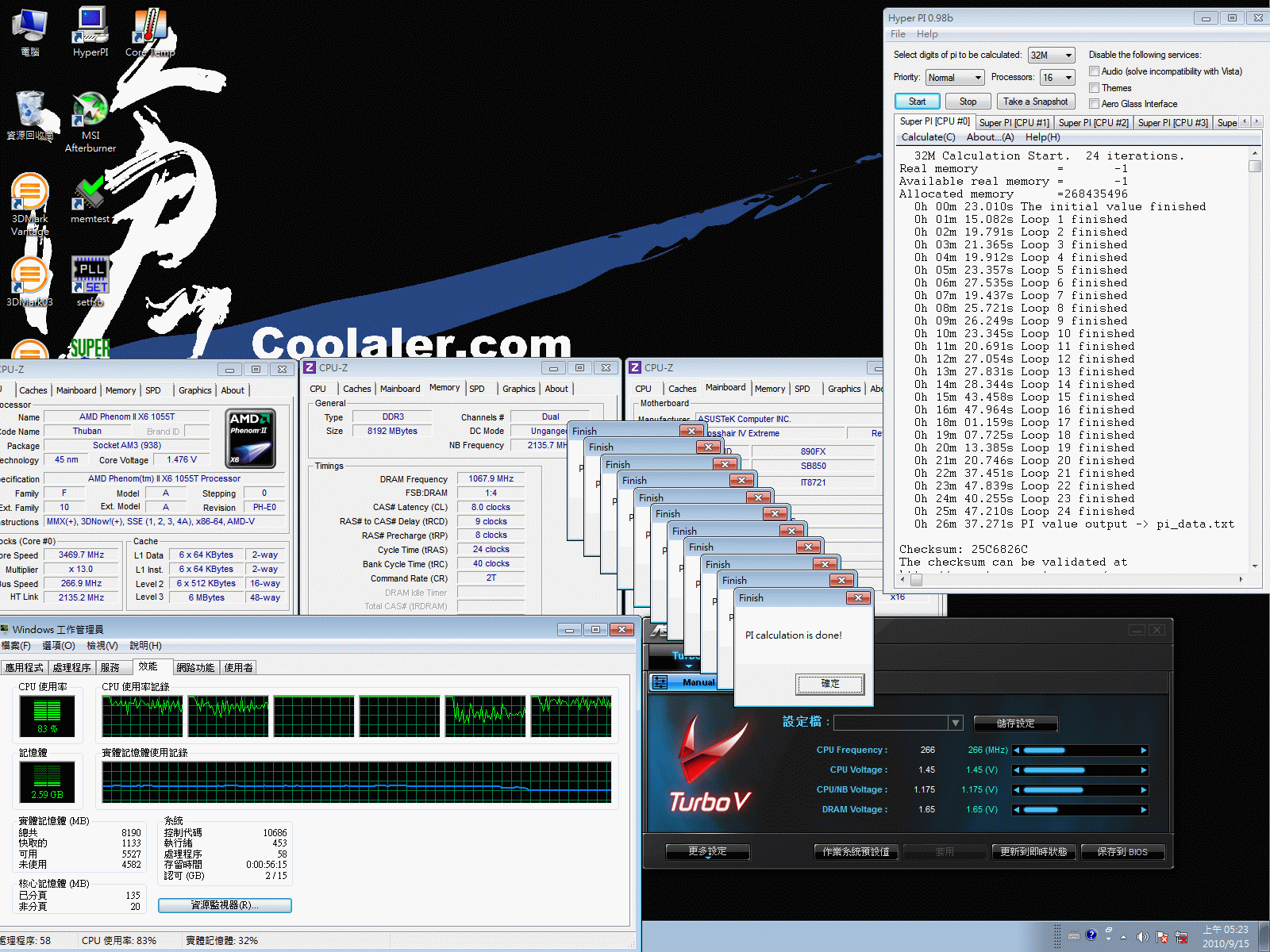Click TurboV save profile button
The height and width of the screenshot is (952, 1270).
(1015, 723)
